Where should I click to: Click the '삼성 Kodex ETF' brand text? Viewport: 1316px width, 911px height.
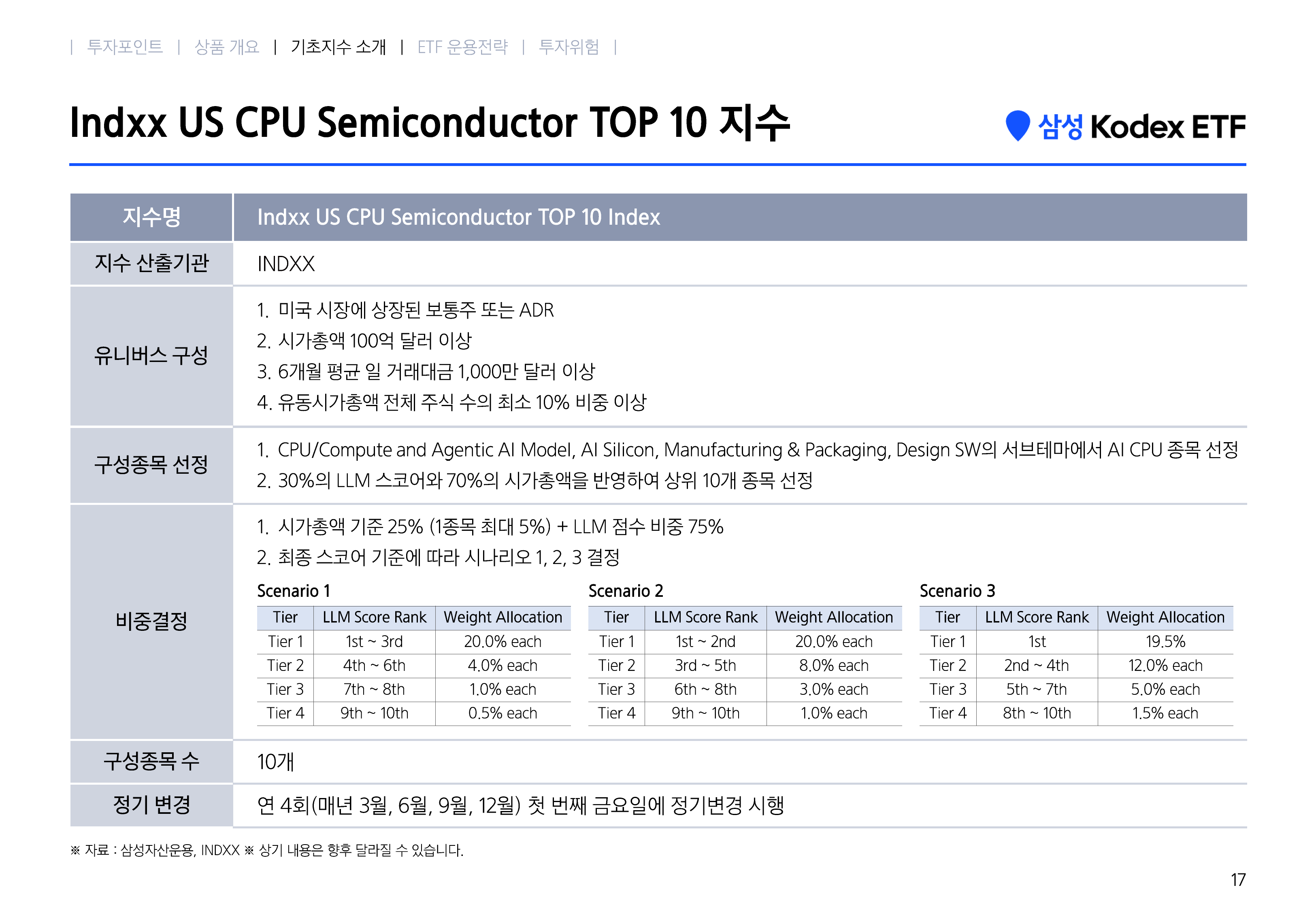tap(1141, 126)
